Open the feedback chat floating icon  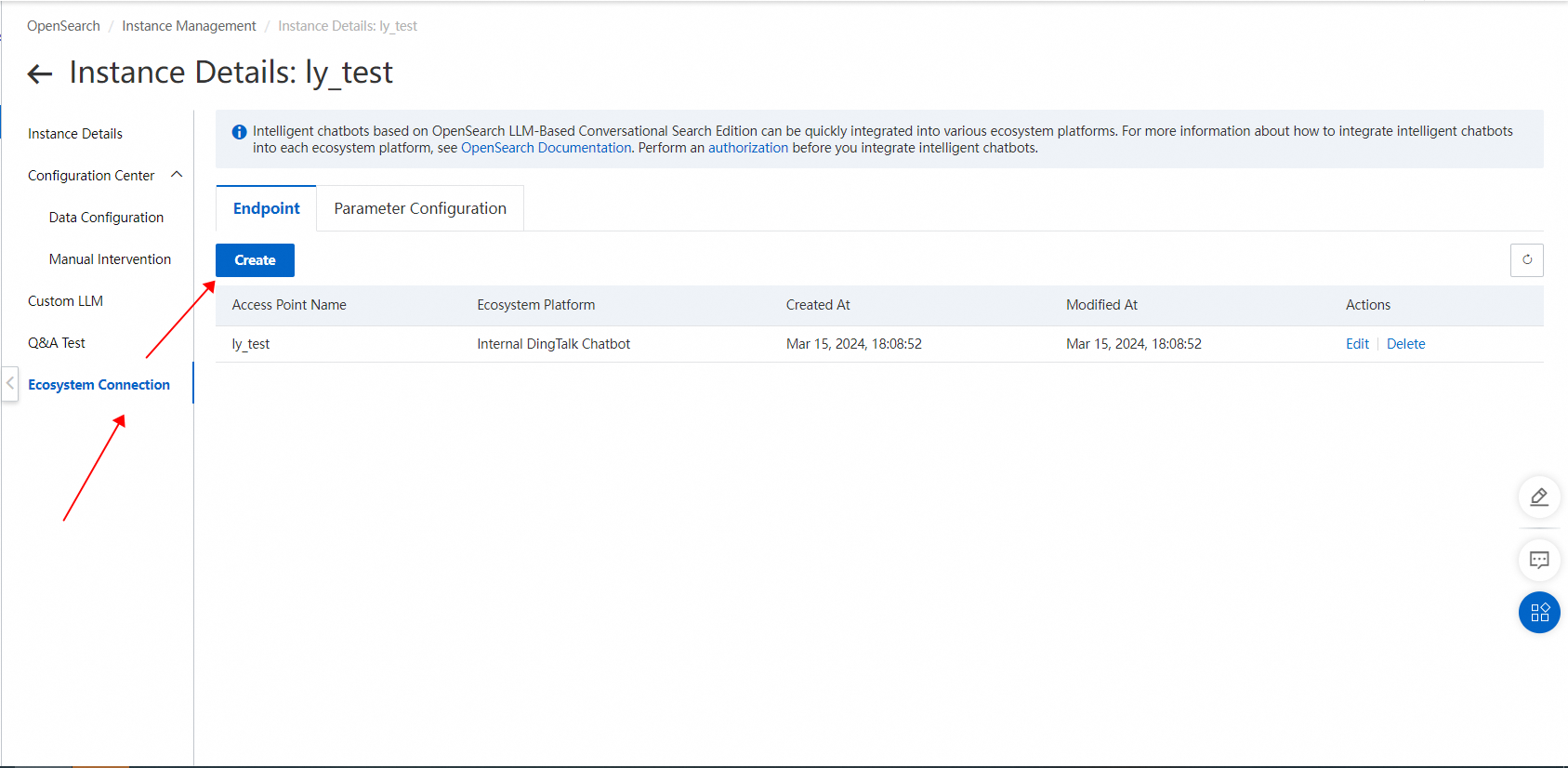(x=1539, y=560)
